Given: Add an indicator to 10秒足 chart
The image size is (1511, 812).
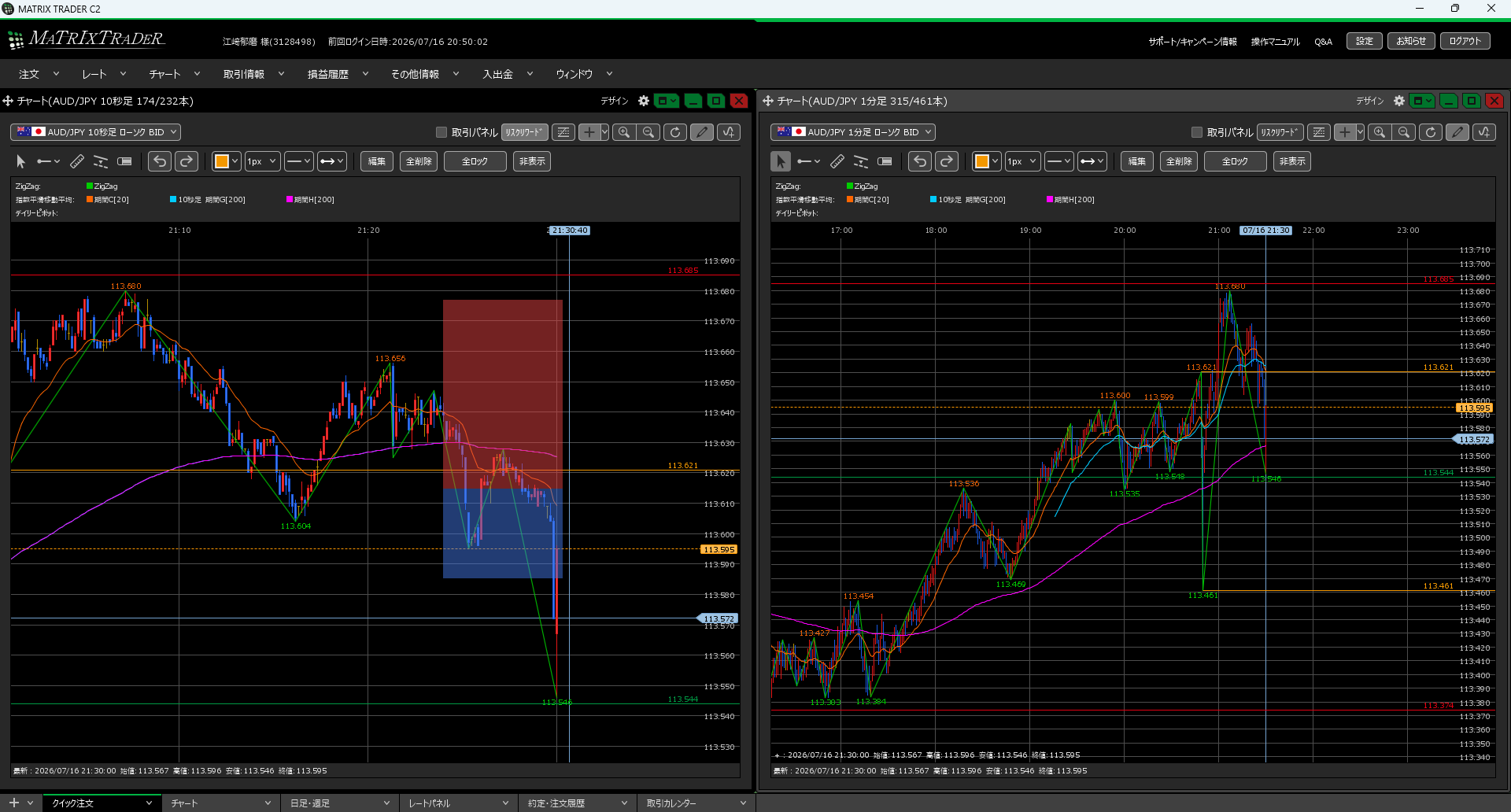Looking at the screenshot, I should [x=729, y=132].
